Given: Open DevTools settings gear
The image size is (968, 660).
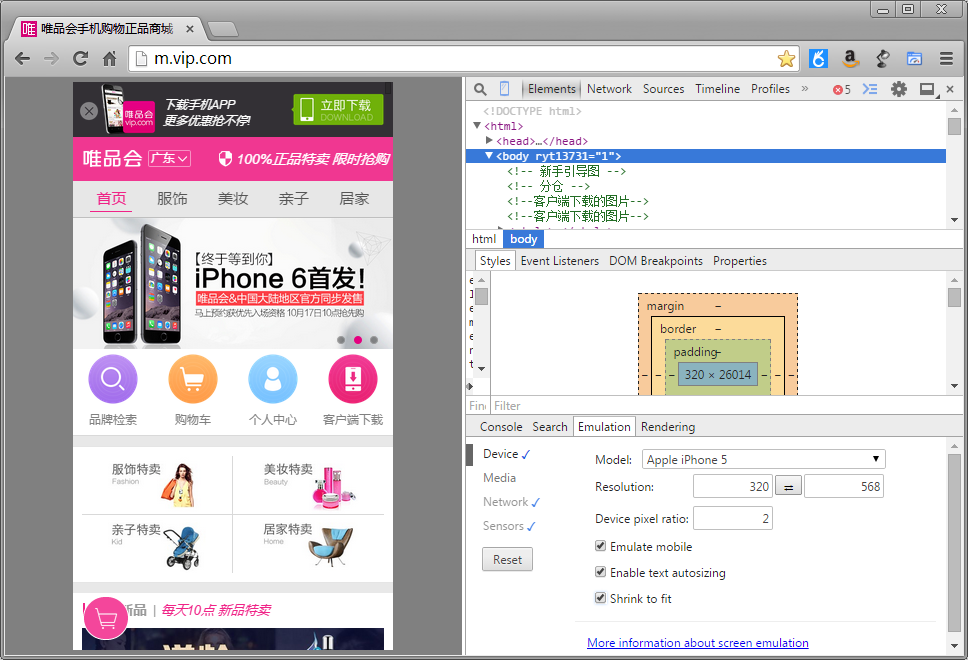Looking at the screenshot, I should tap(899, 89).
